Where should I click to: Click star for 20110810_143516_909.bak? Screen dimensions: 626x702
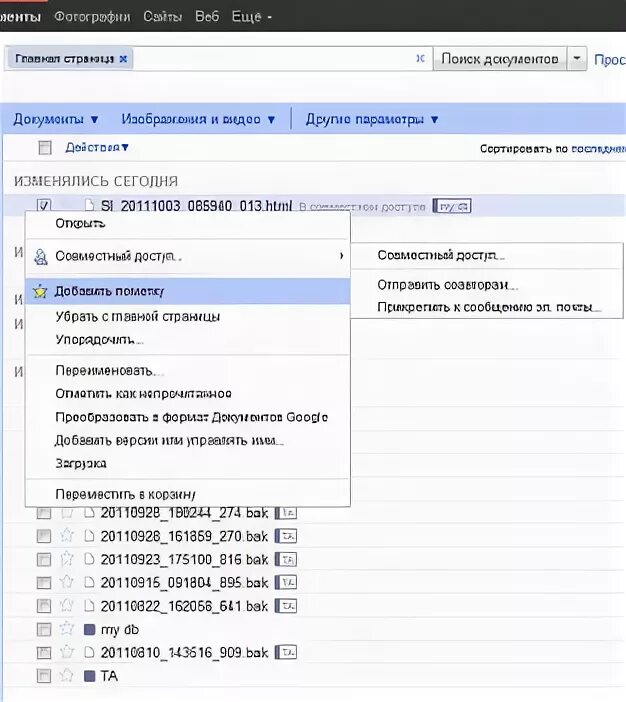67,652
